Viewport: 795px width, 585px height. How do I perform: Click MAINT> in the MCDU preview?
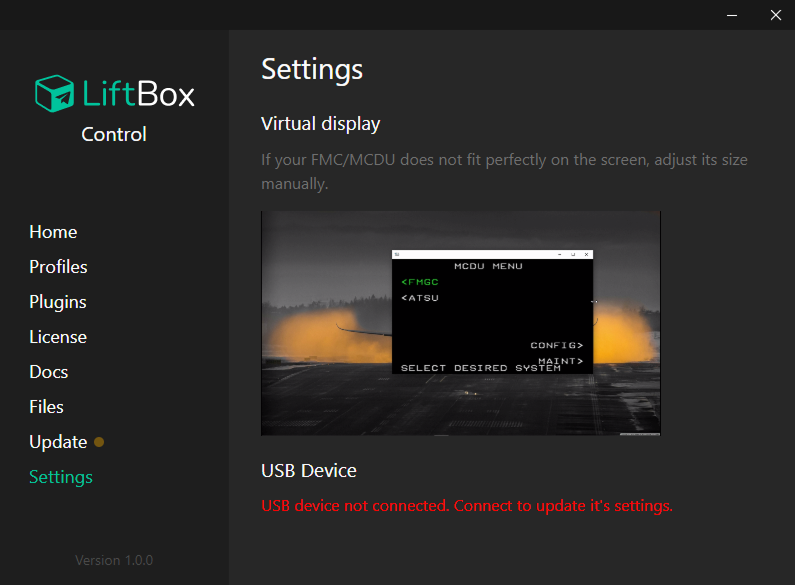tap(561, 360)
